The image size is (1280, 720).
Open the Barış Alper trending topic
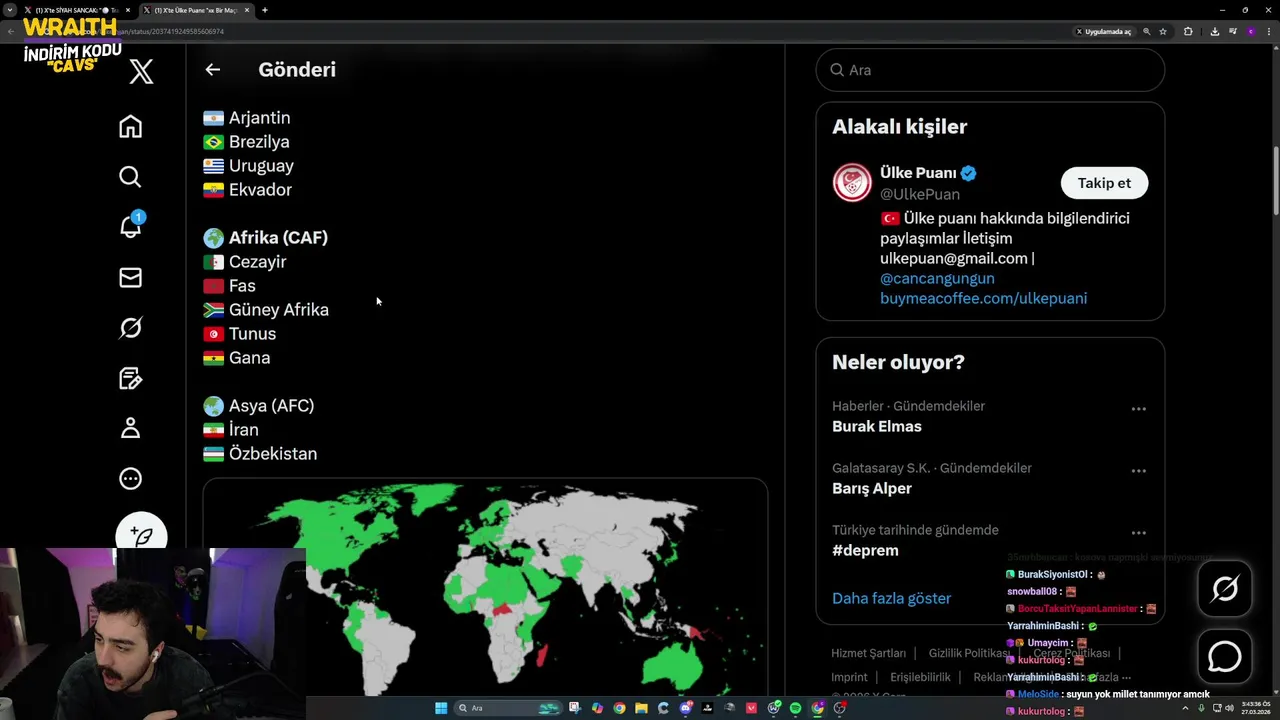click(872, 488)
